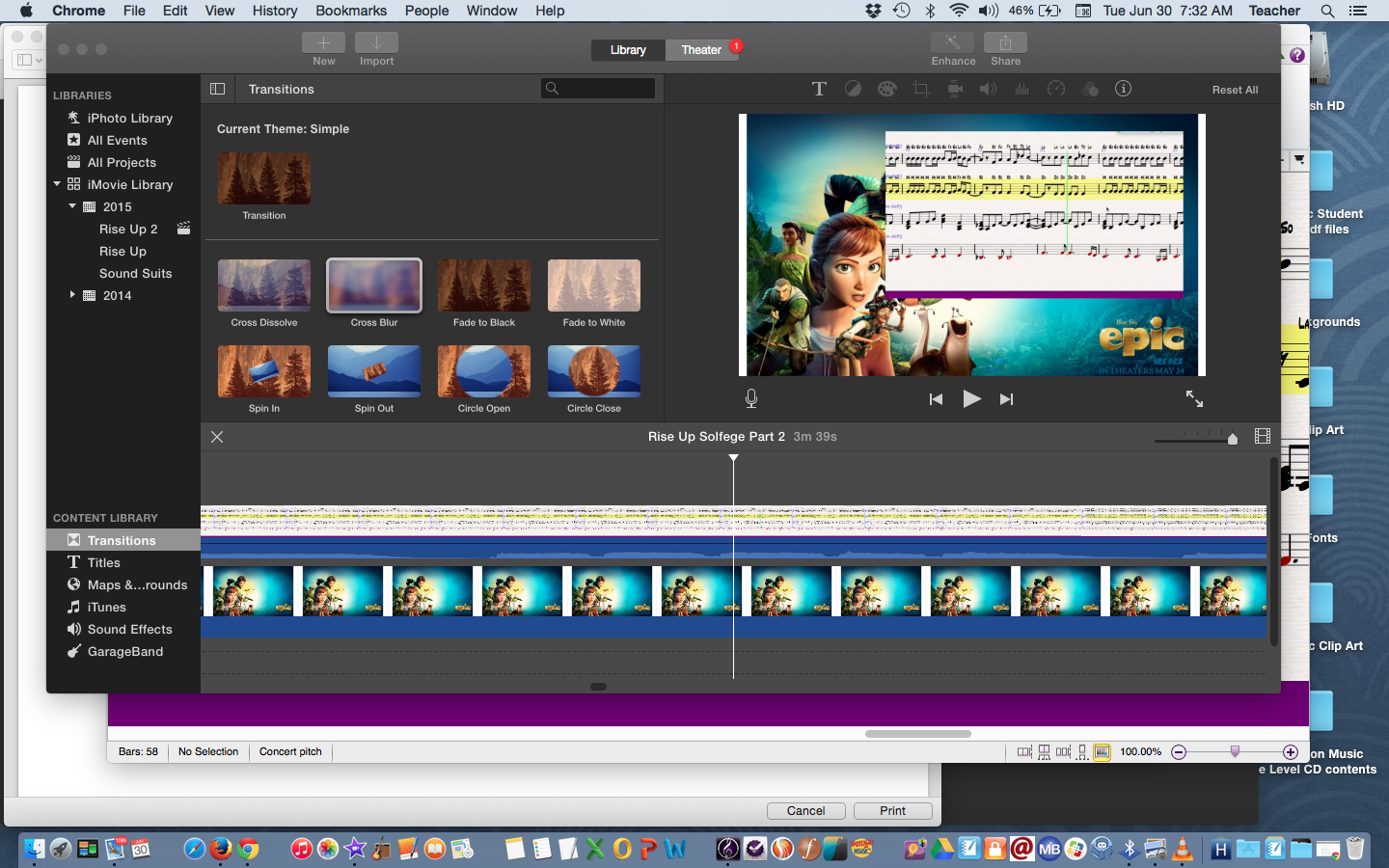Toggle the timeline filmstrip appearance settings
The width and height of the screenshot is (1389, 868).
tap(1262, 437)
